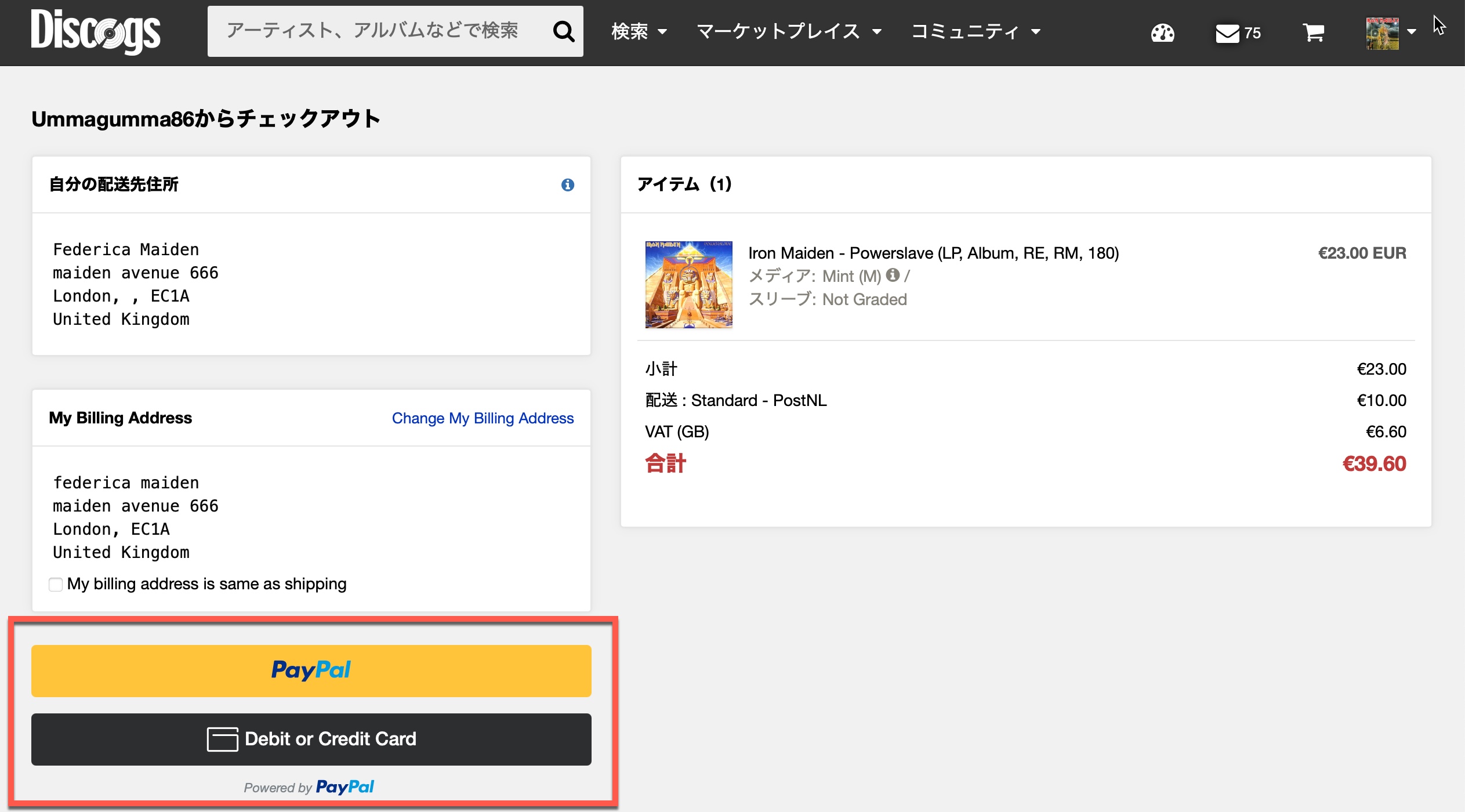Open Iron Maiden - Powerslave item title
Image resolution: width=1465 pixels, height=812 pixels.
click(x=934, y=253)
